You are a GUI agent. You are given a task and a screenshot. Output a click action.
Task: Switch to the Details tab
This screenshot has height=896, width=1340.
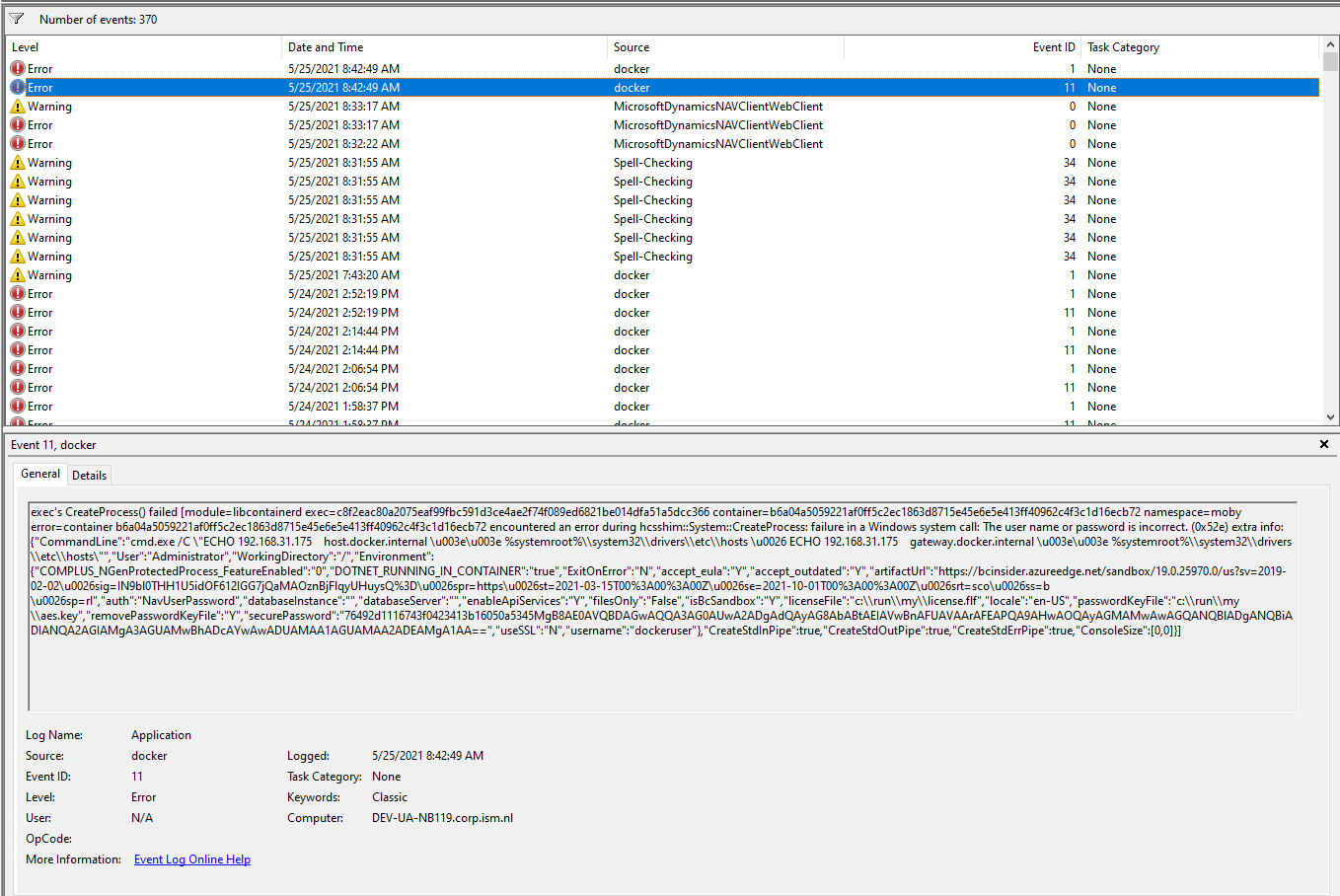89,475
